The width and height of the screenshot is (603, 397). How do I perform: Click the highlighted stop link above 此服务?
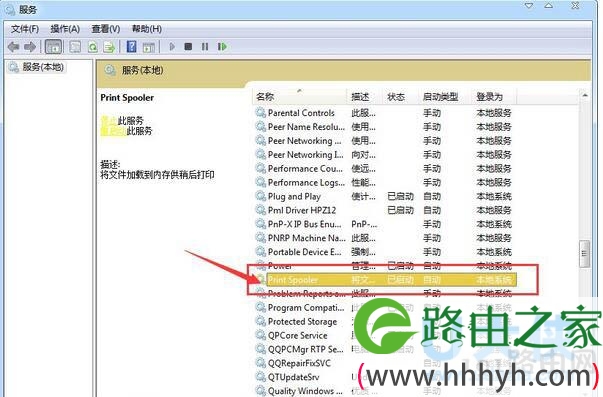pyautogui.click(x=109, y=120)
